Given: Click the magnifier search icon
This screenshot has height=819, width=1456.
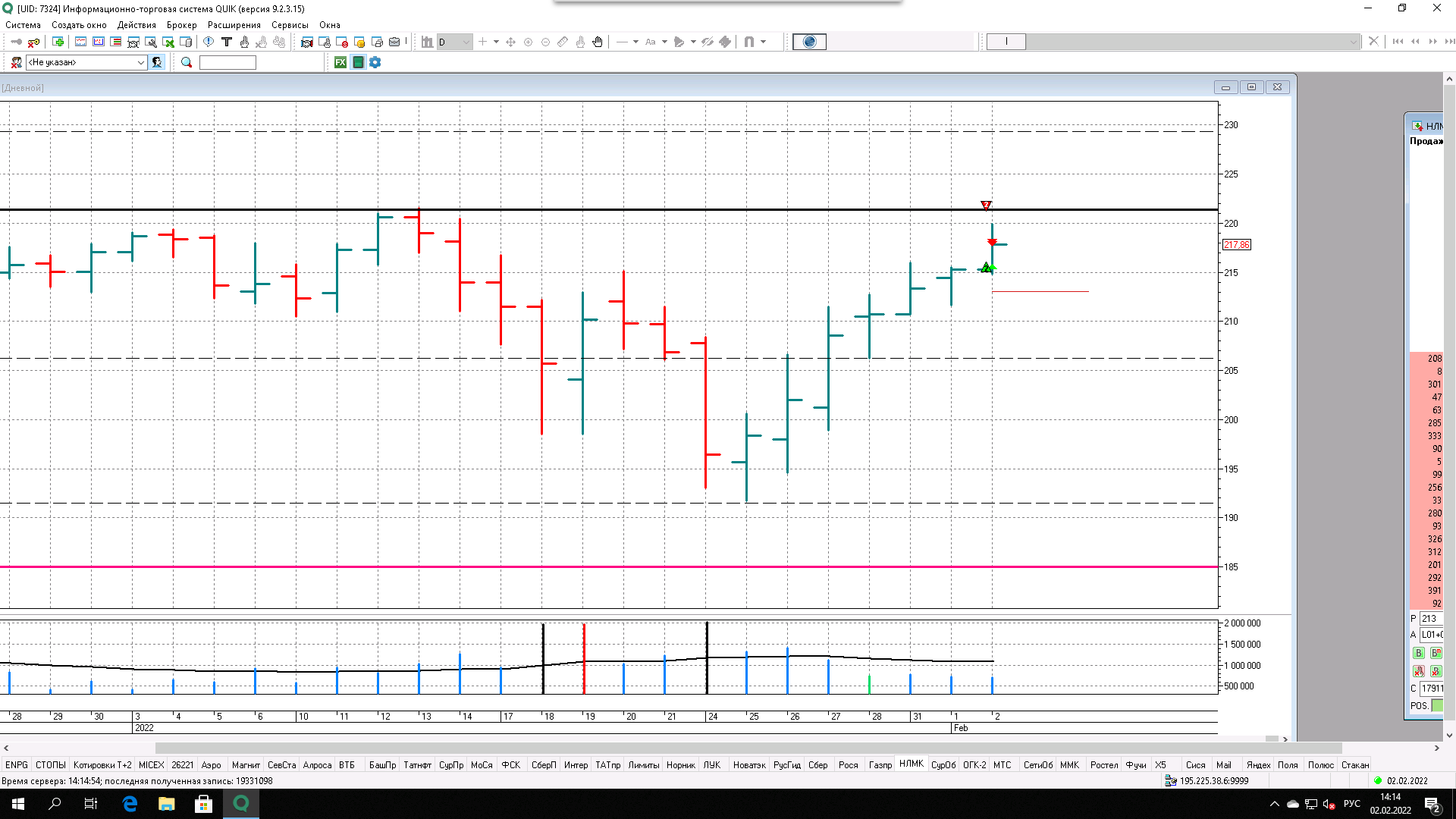Looking at the screenshot, I should coord(187,62).
